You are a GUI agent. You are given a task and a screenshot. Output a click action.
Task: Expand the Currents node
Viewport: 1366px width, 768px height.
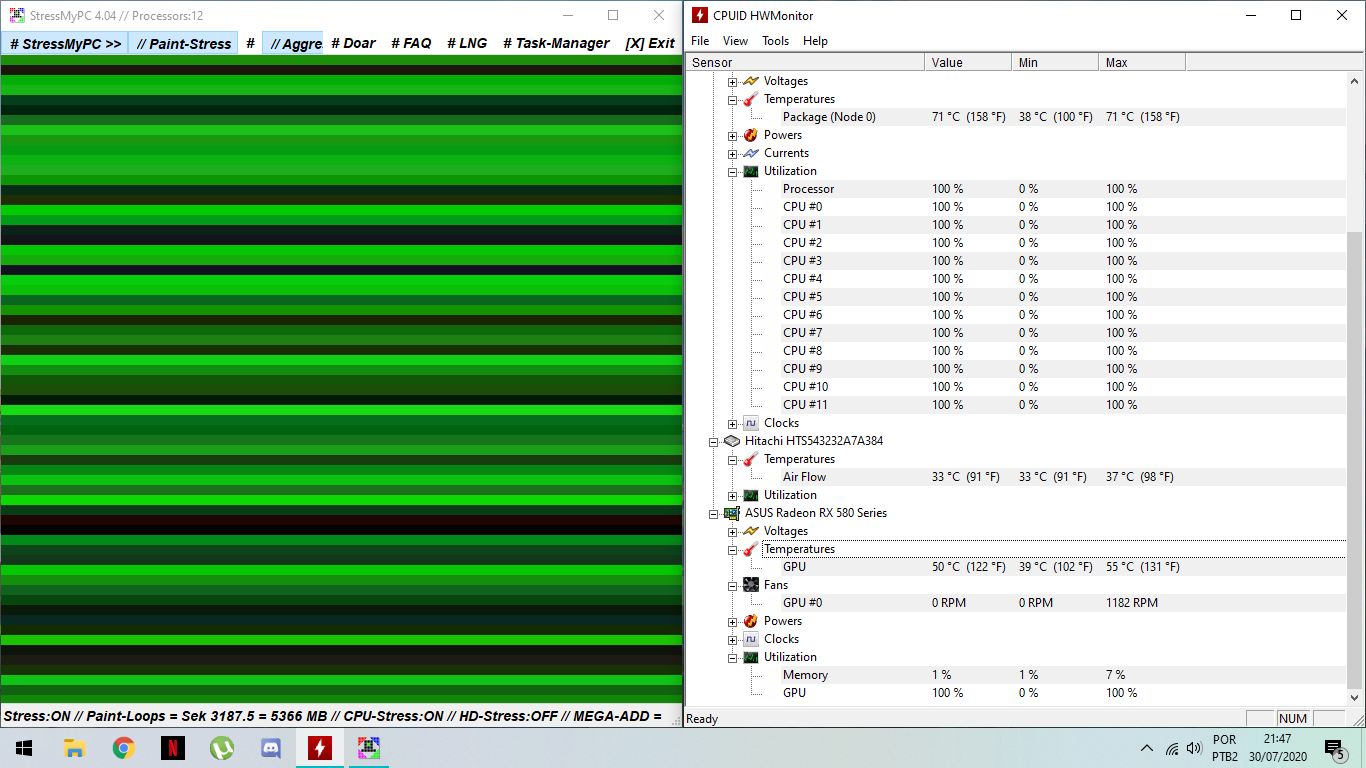tap(732, 153)
